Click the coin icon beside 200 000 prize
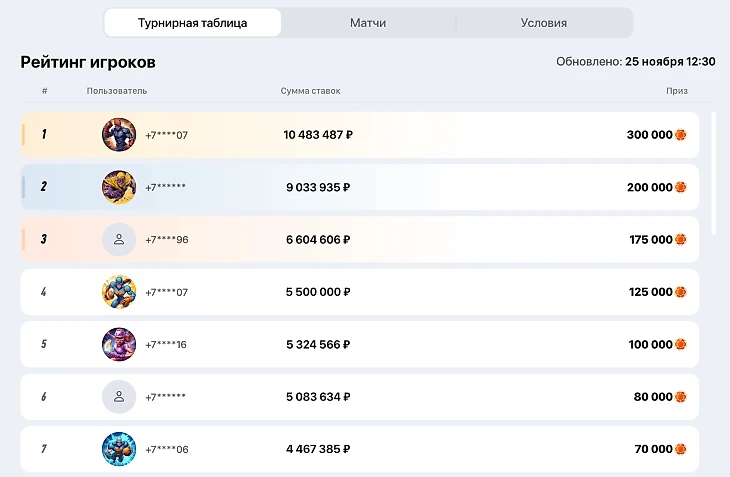Screen dimensions: 730x477 [681, 187]
